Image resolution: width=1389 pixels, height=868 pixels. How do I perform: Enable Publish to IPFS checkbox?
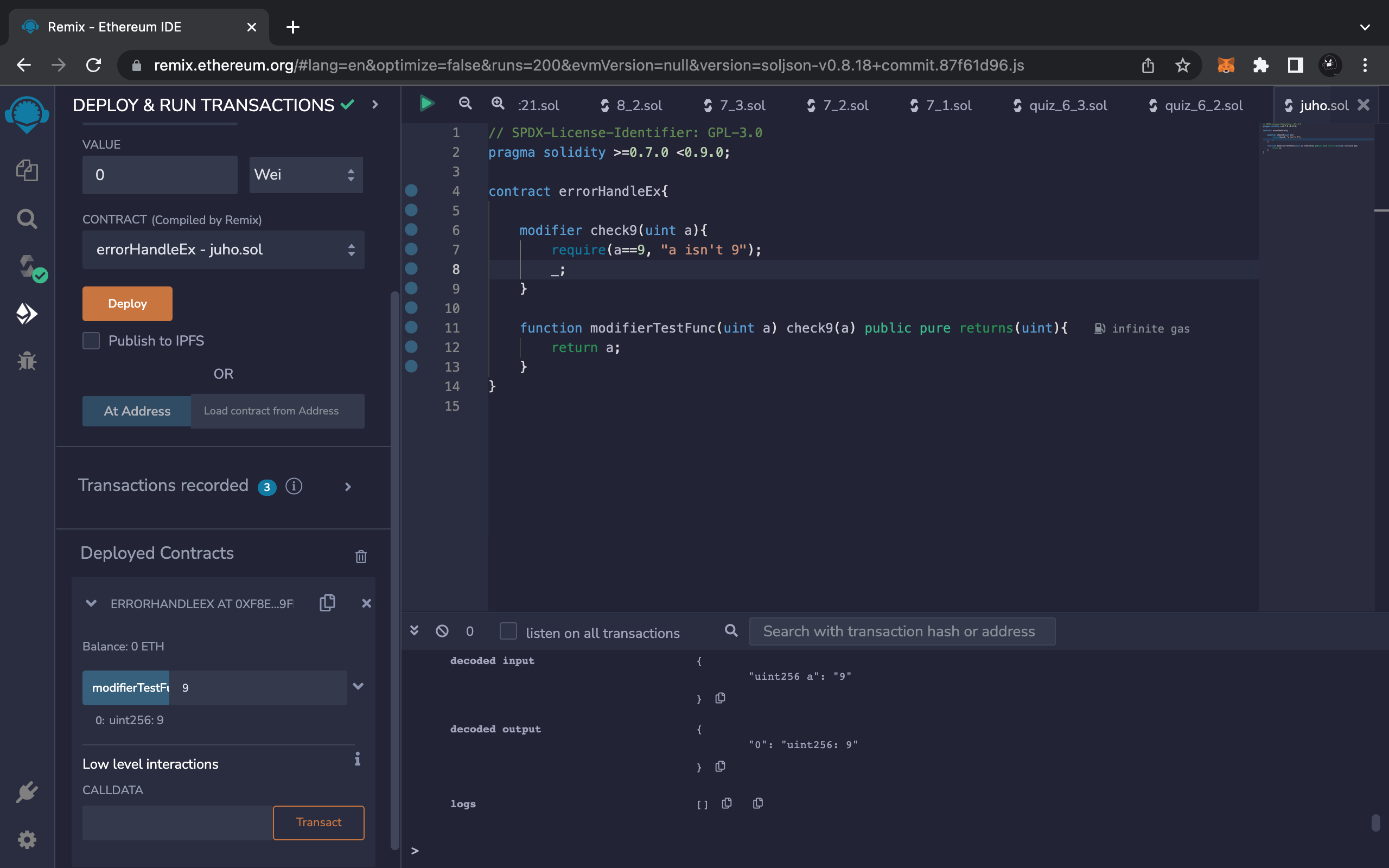point(91,341)
